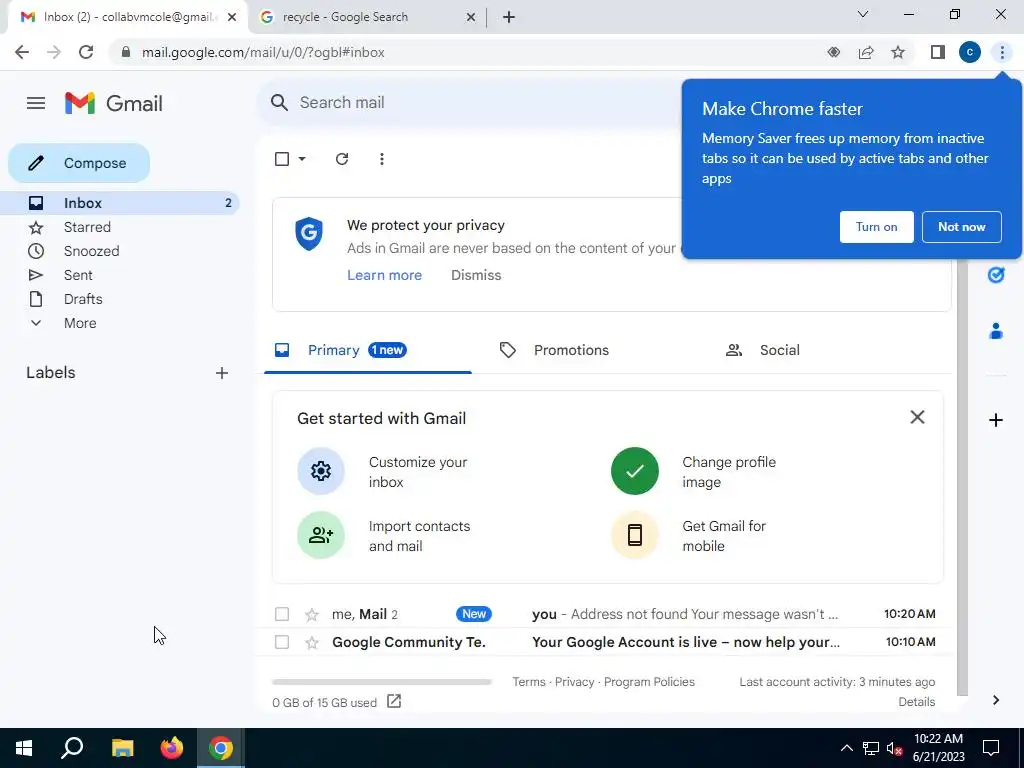
Task: Click the Privacy footer link
Action: pyautogui.click(x=575, y=682)
